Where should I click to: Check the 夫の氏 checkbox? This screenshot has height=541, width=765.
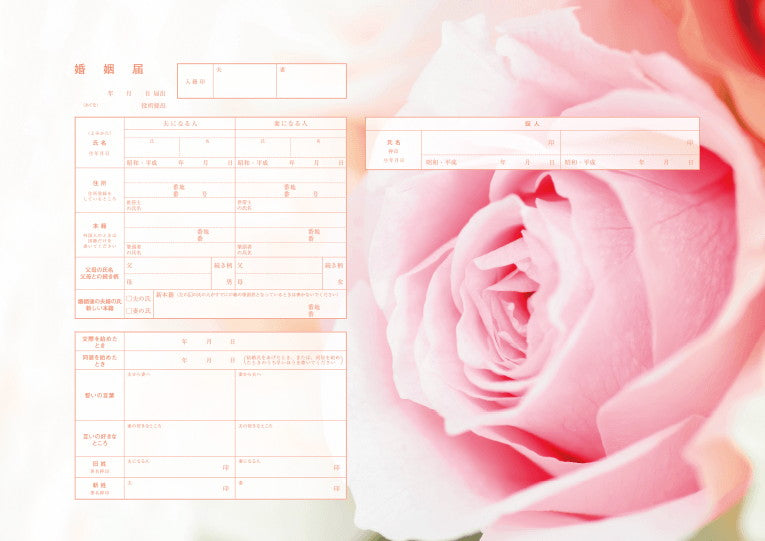tap(128, 298)
